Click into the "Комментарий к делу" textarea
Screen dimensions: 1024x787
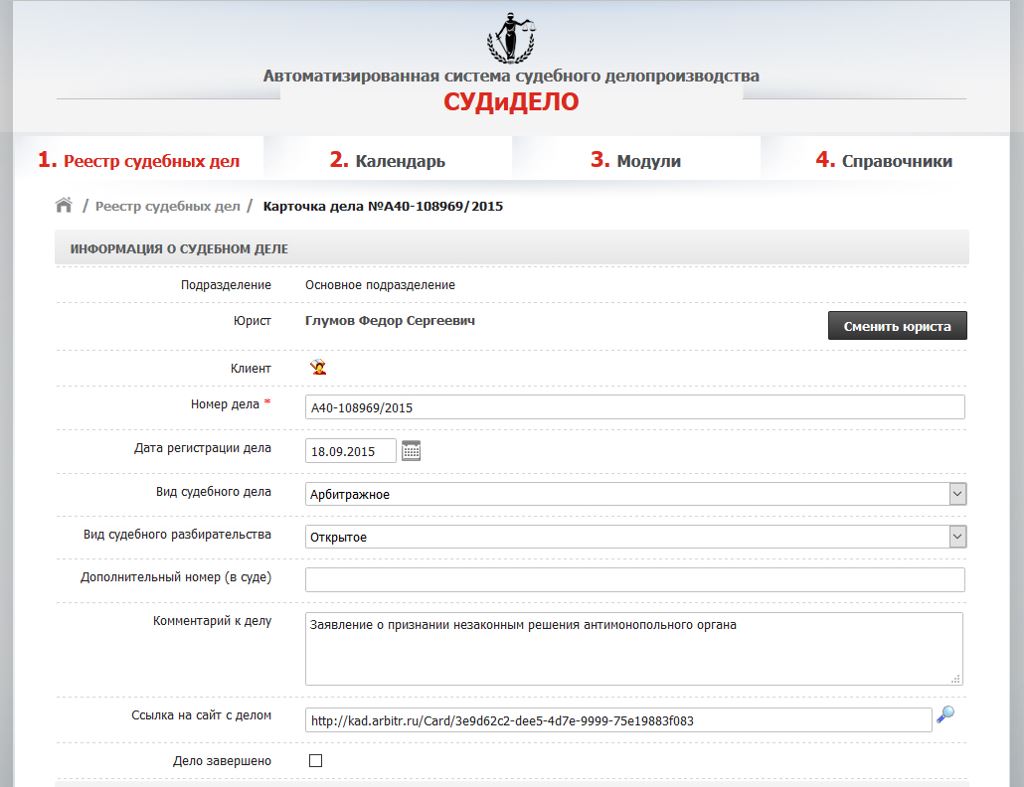[634, 649]
